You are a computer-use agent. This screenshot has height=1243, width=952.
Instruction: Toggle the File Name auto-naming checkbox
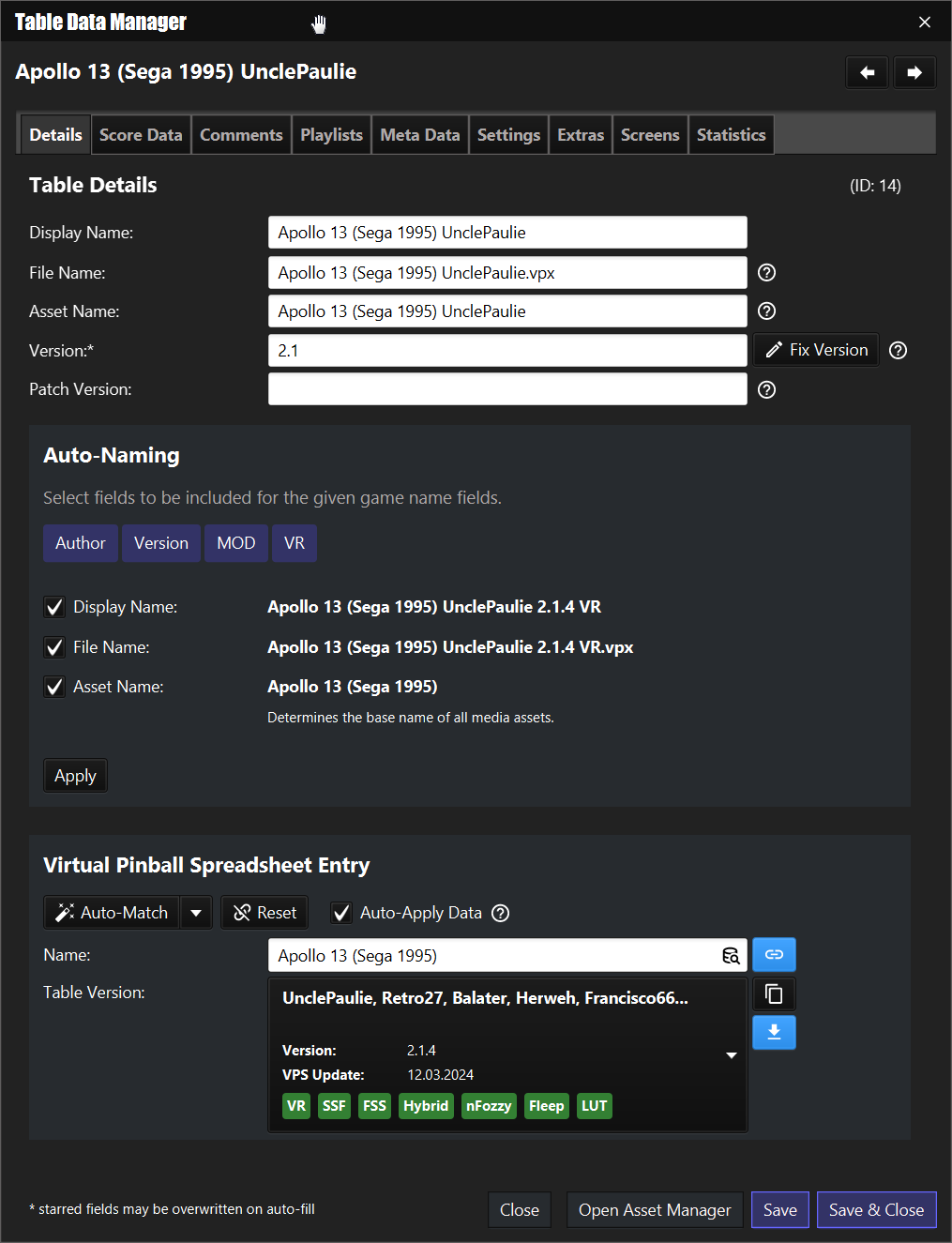54,647
